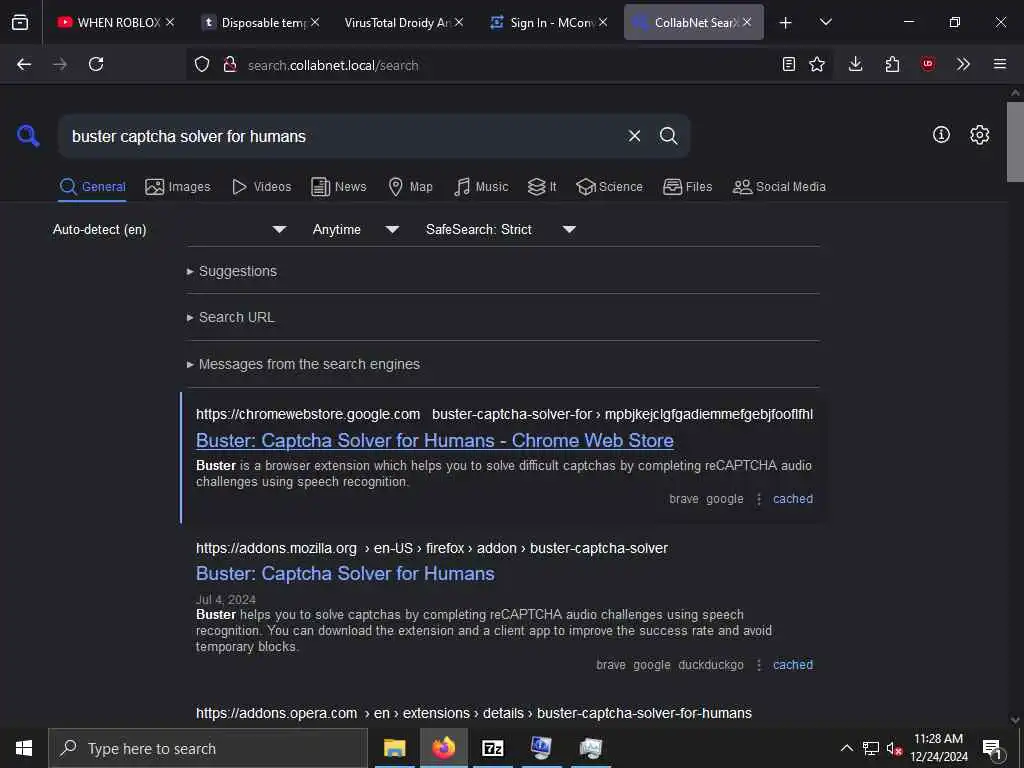Click into the search query field
Screen dimensions: 1024x768
click(x=340, y=136)
